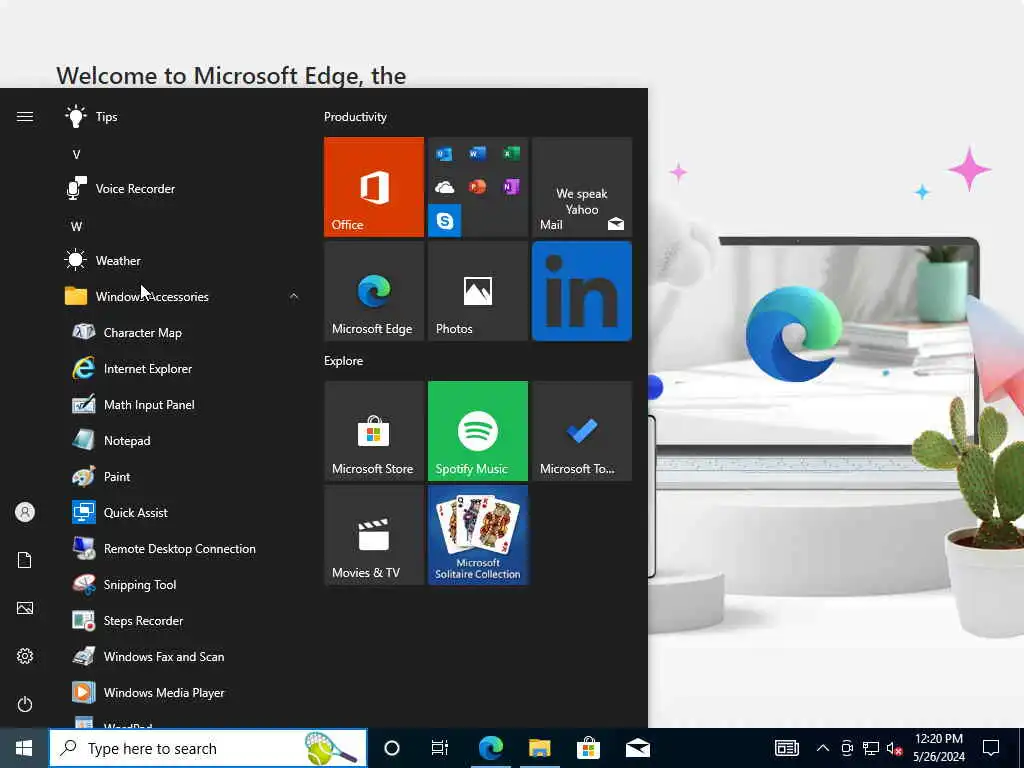This screenshot has height=768, width=1024.
Task: Open the OneNote mini tile
Action: (511, 187)
